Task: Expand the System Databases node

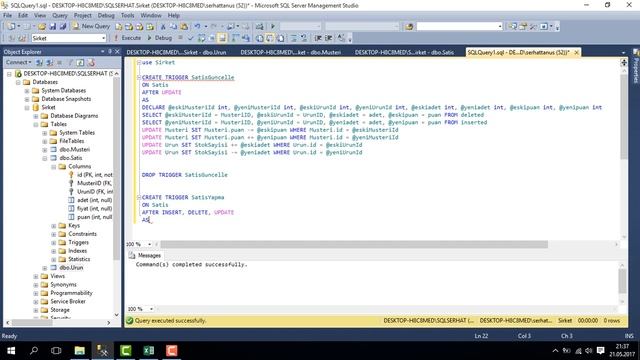Action: (x=27, y=91)
